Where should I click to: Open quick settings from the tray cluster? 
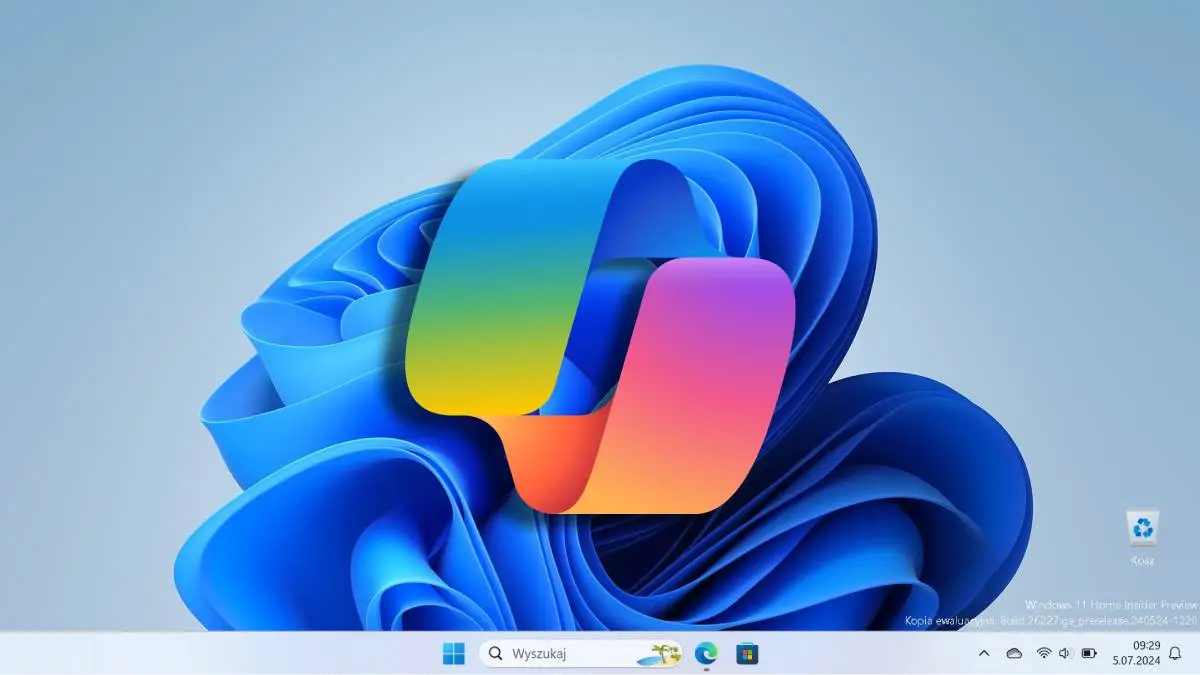point(1063,654)
